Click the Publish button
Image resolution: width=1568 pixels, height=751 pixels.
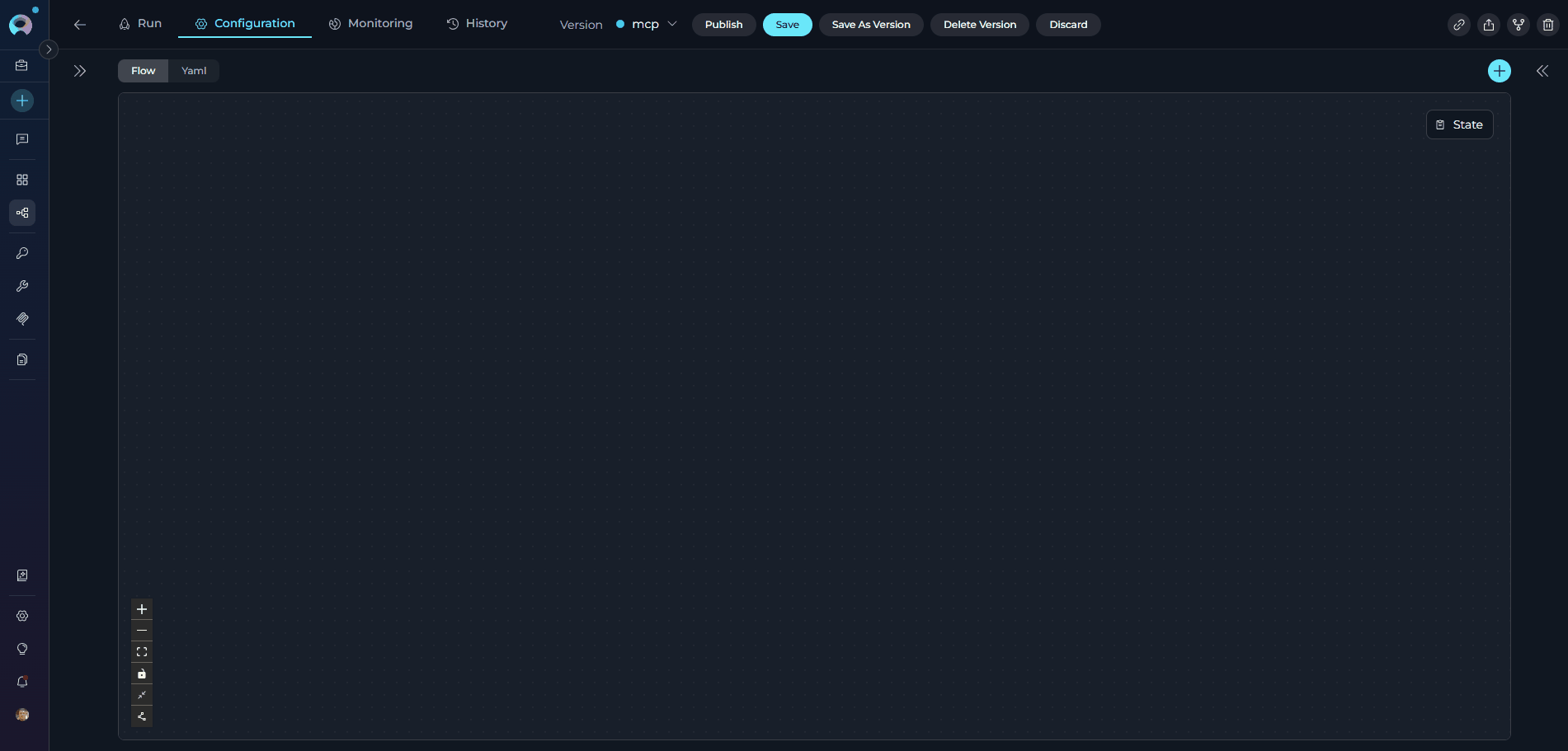(723, 25)
